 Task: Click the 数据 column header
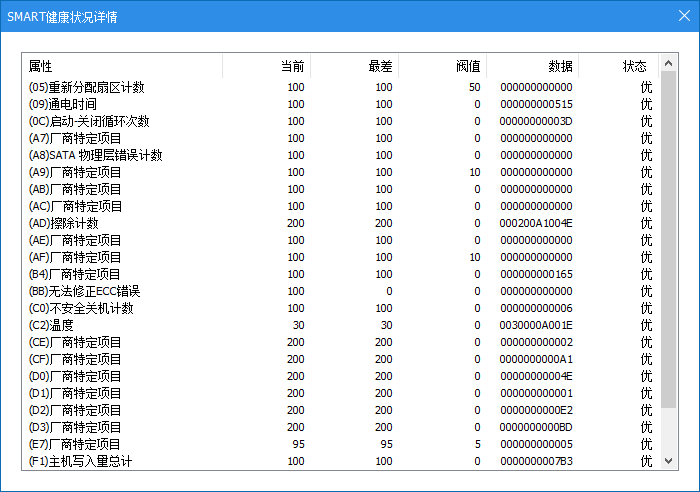[560, 66]
